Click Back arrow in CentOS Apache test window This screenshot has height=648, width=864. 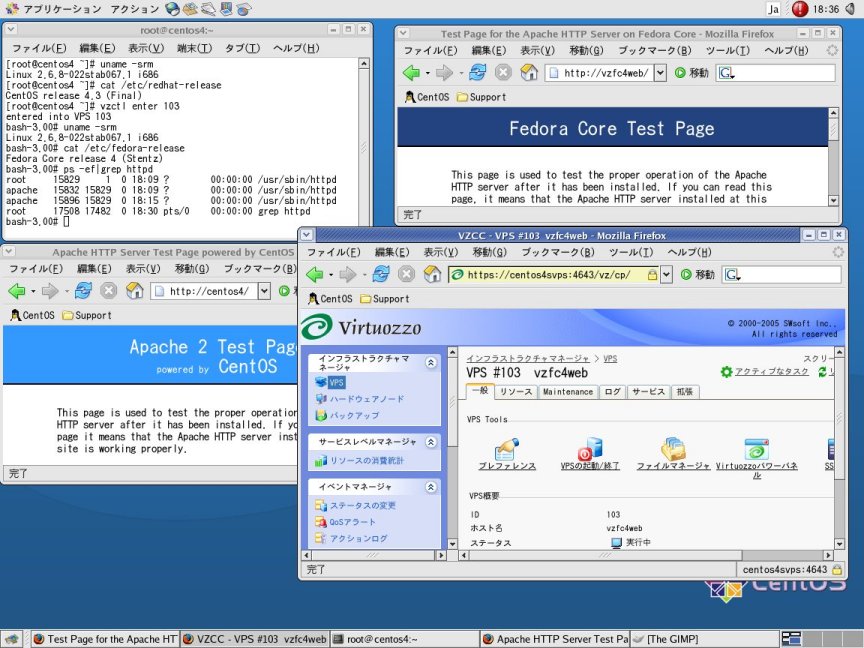17,291
